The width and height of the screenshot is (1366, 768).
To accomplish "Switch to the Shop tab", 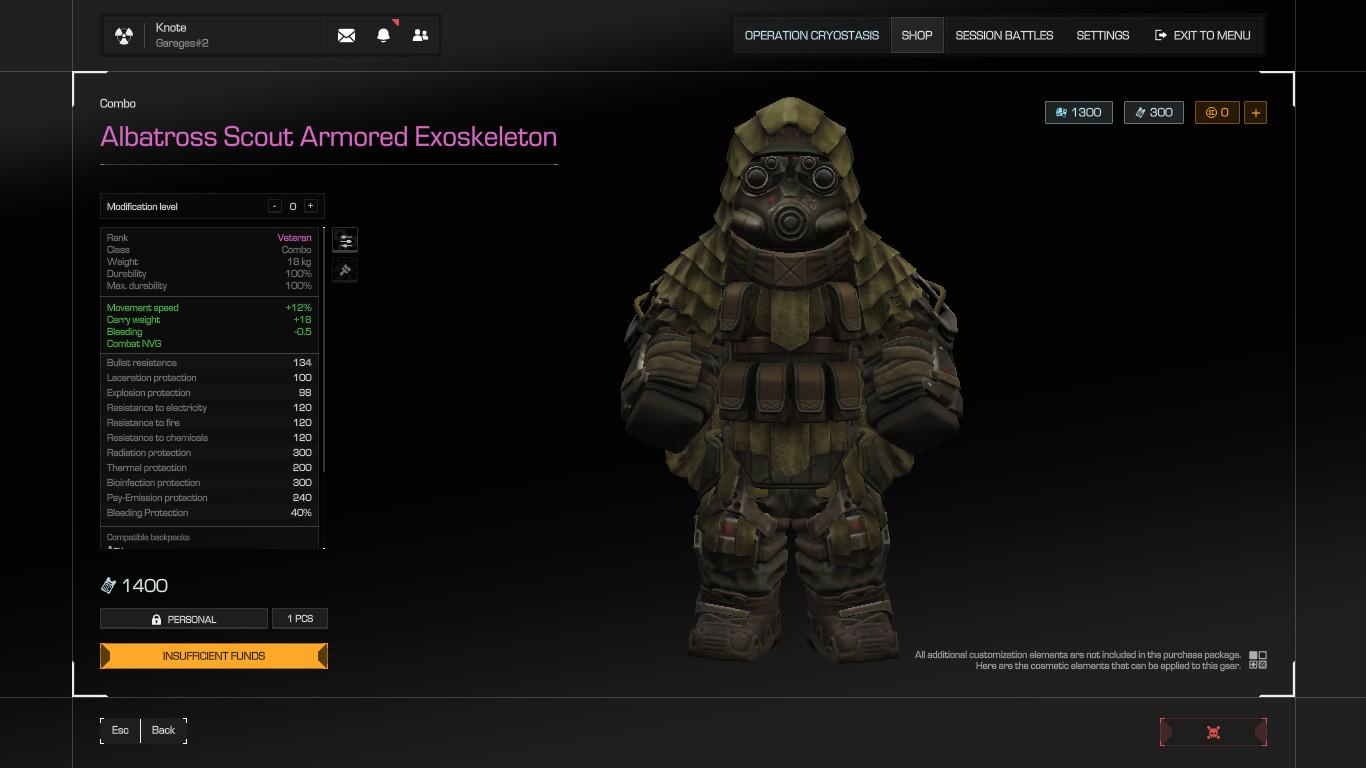I will [917, 35].
